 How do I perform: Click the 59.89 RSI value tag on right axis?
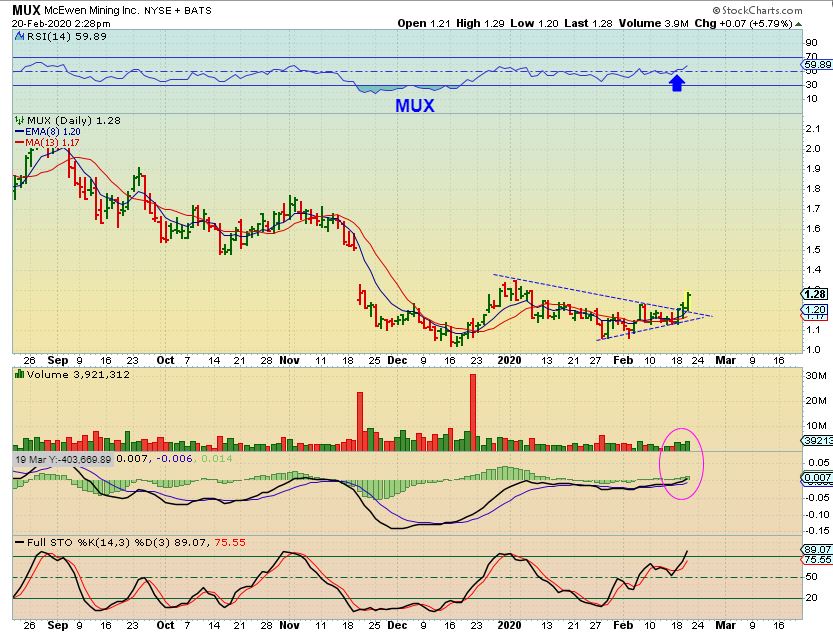point(818,65)
